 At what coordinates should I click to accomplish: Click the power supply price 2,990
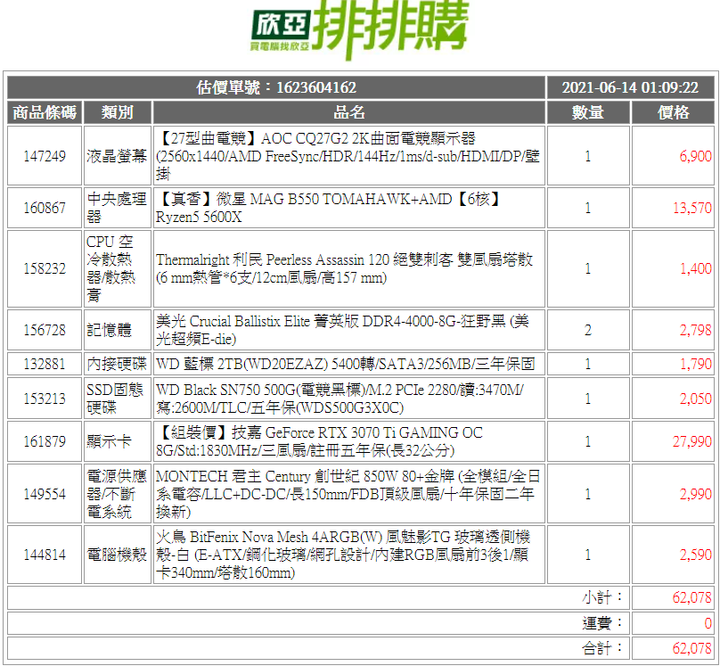(695, 494)
